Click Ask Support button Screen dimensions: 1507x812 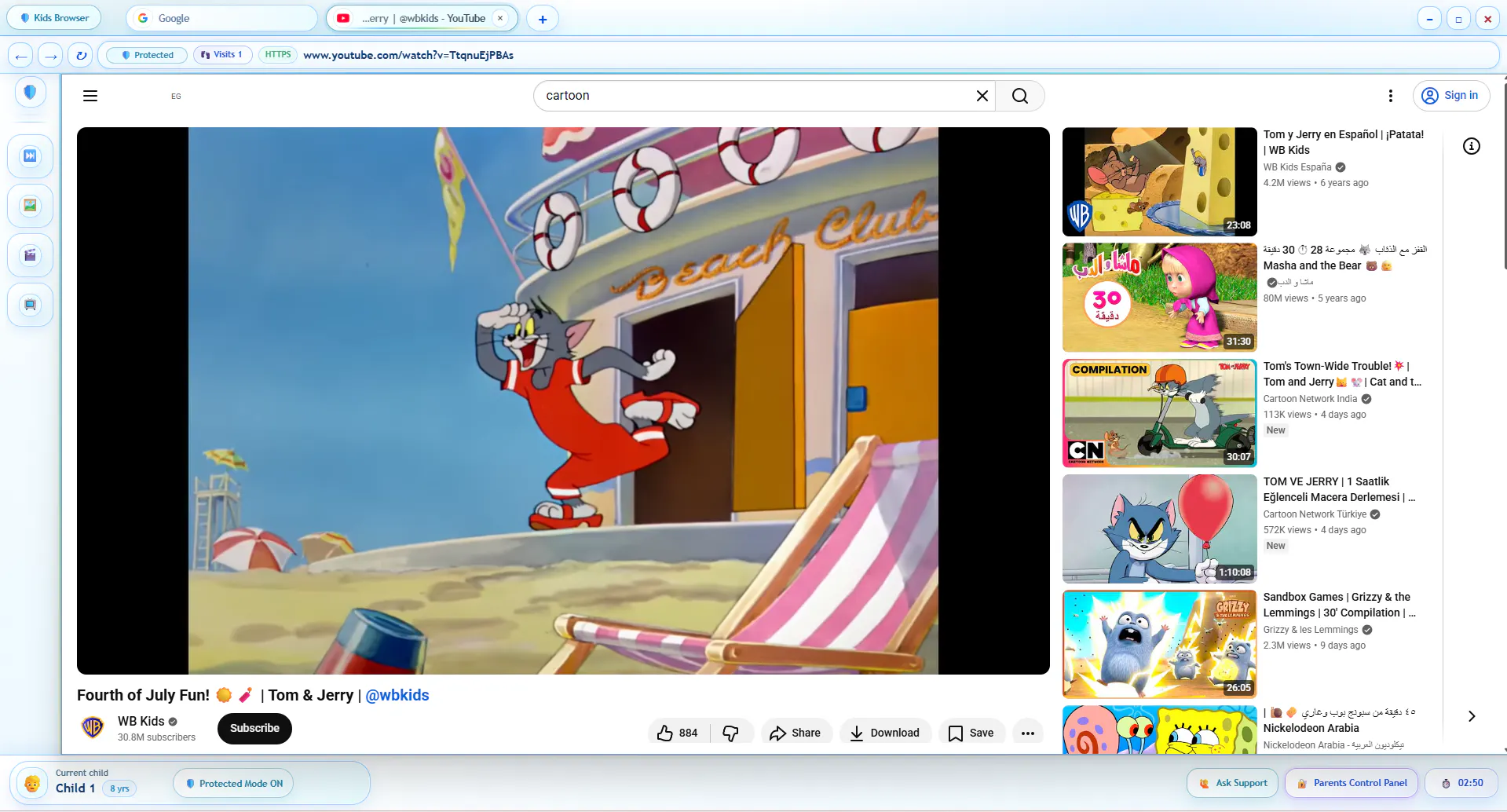1233,783
